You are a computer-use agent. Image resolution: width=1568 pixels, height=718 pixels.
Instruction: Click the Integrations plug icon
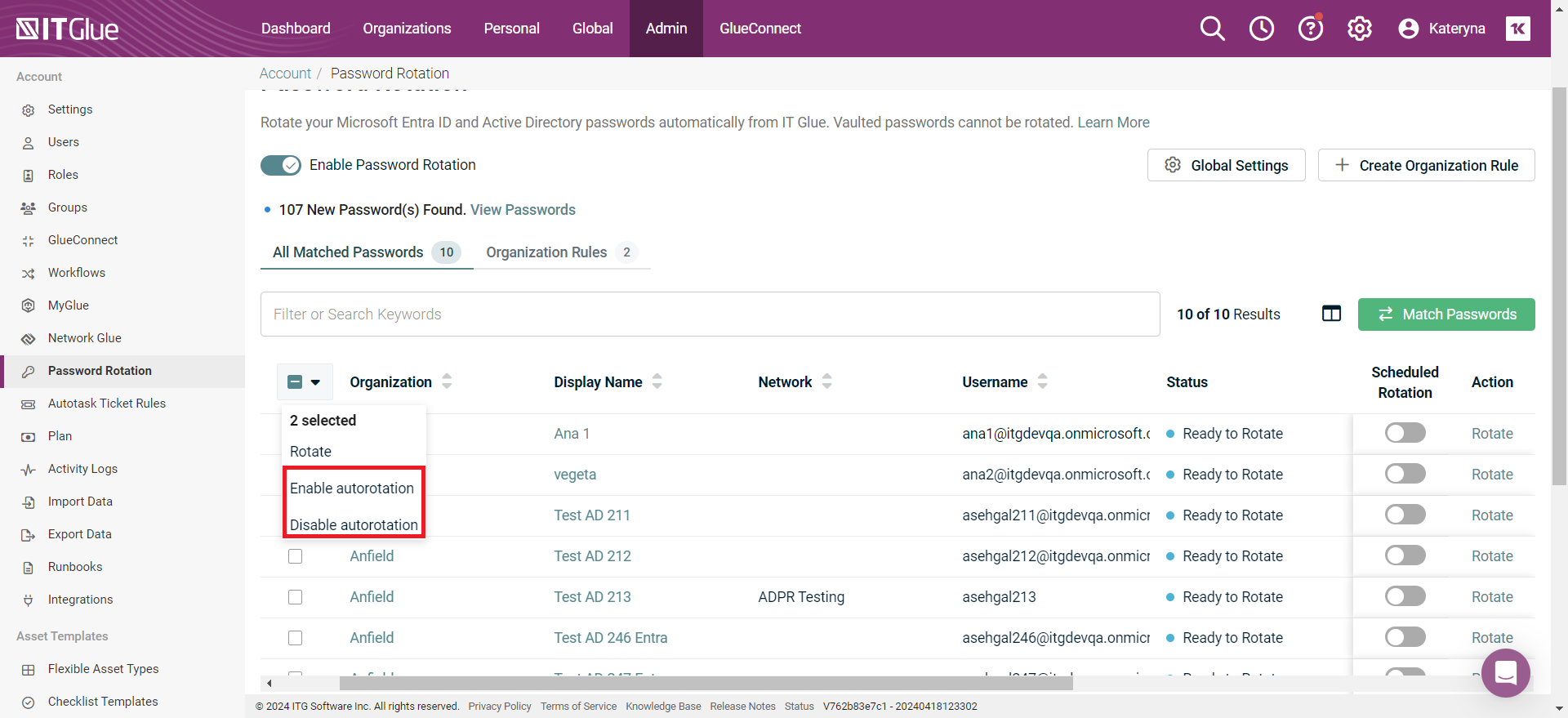tap(29, 600)
